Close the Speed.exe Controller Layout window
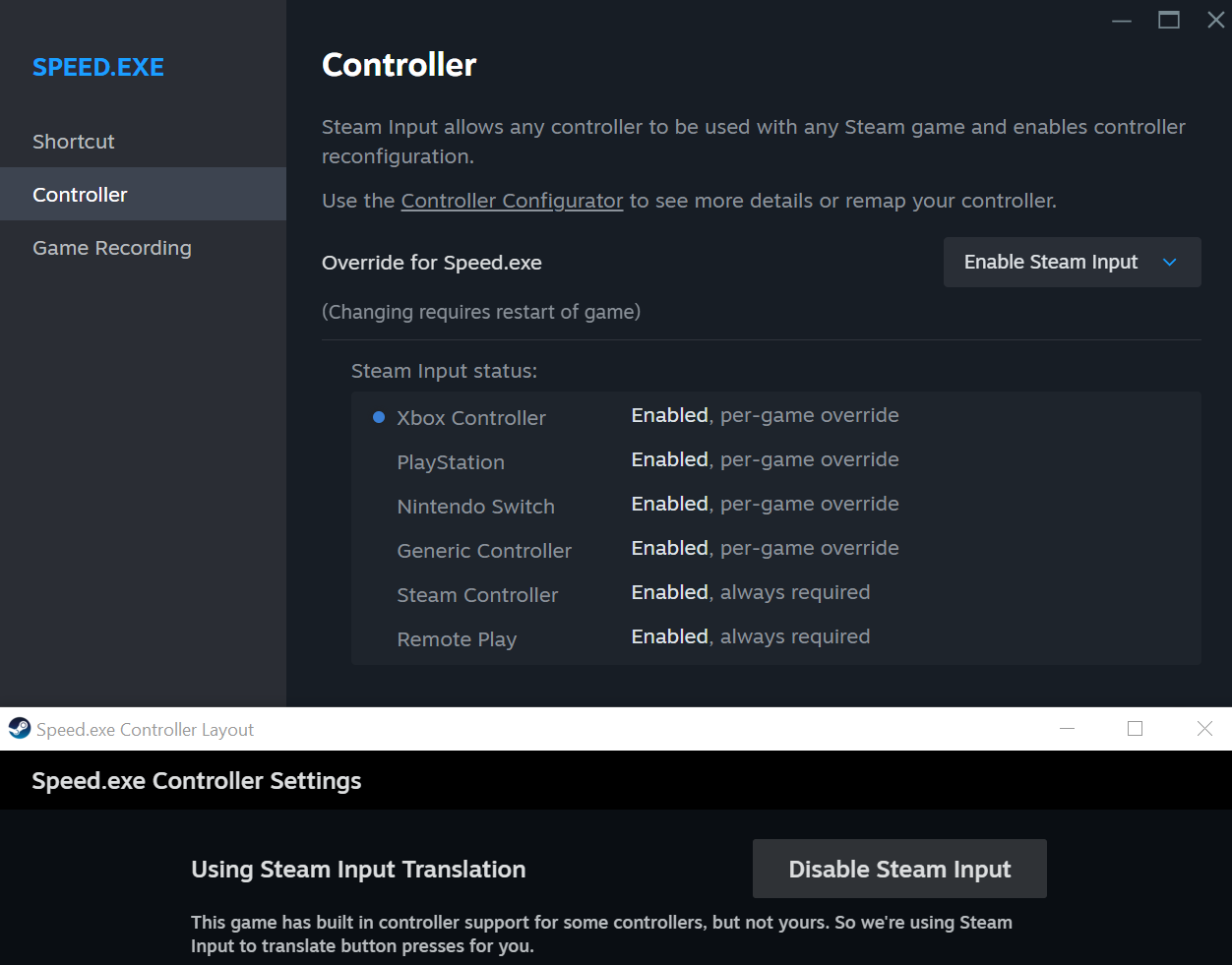Viewport: 1232px width, 965px height. coord(1204,729)
